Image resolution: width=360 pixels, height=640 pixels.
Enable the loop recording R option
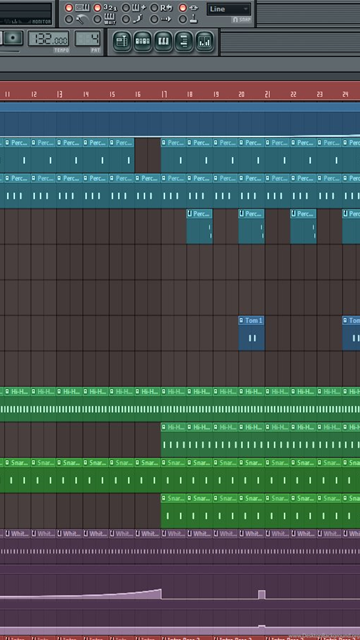(154, 8)
